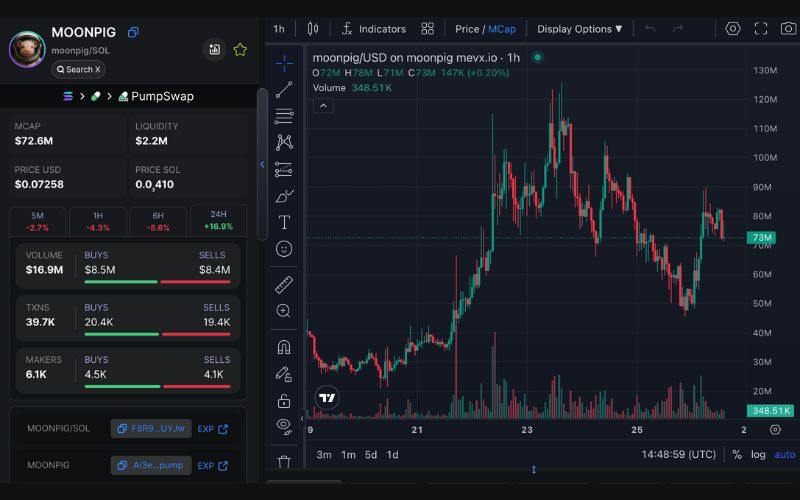Lock all drawing tools
Image resolution: width=800 pixels, height=500 pixels.
point(284,401)
